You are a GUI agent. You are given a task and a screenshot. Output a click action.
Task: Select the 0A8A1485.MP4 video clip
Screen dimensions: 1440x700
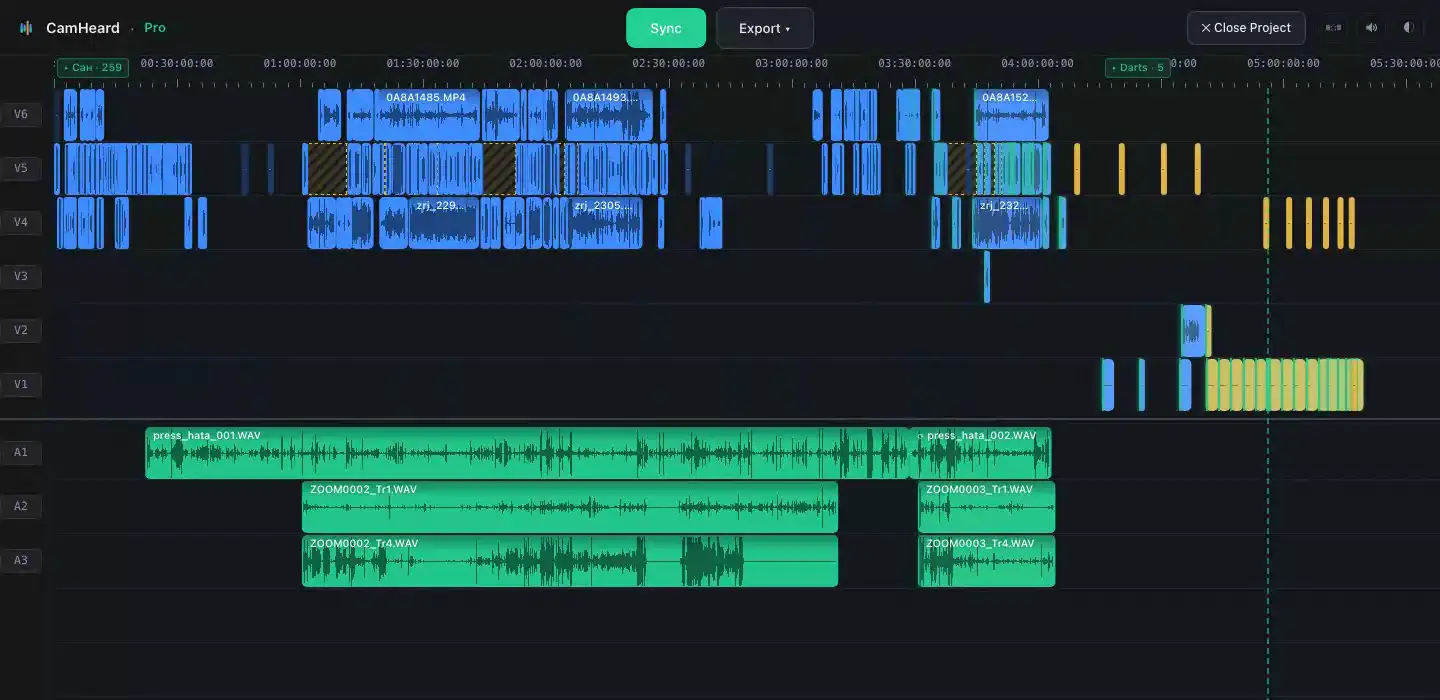pyautogui.click(x=427, y=115)
